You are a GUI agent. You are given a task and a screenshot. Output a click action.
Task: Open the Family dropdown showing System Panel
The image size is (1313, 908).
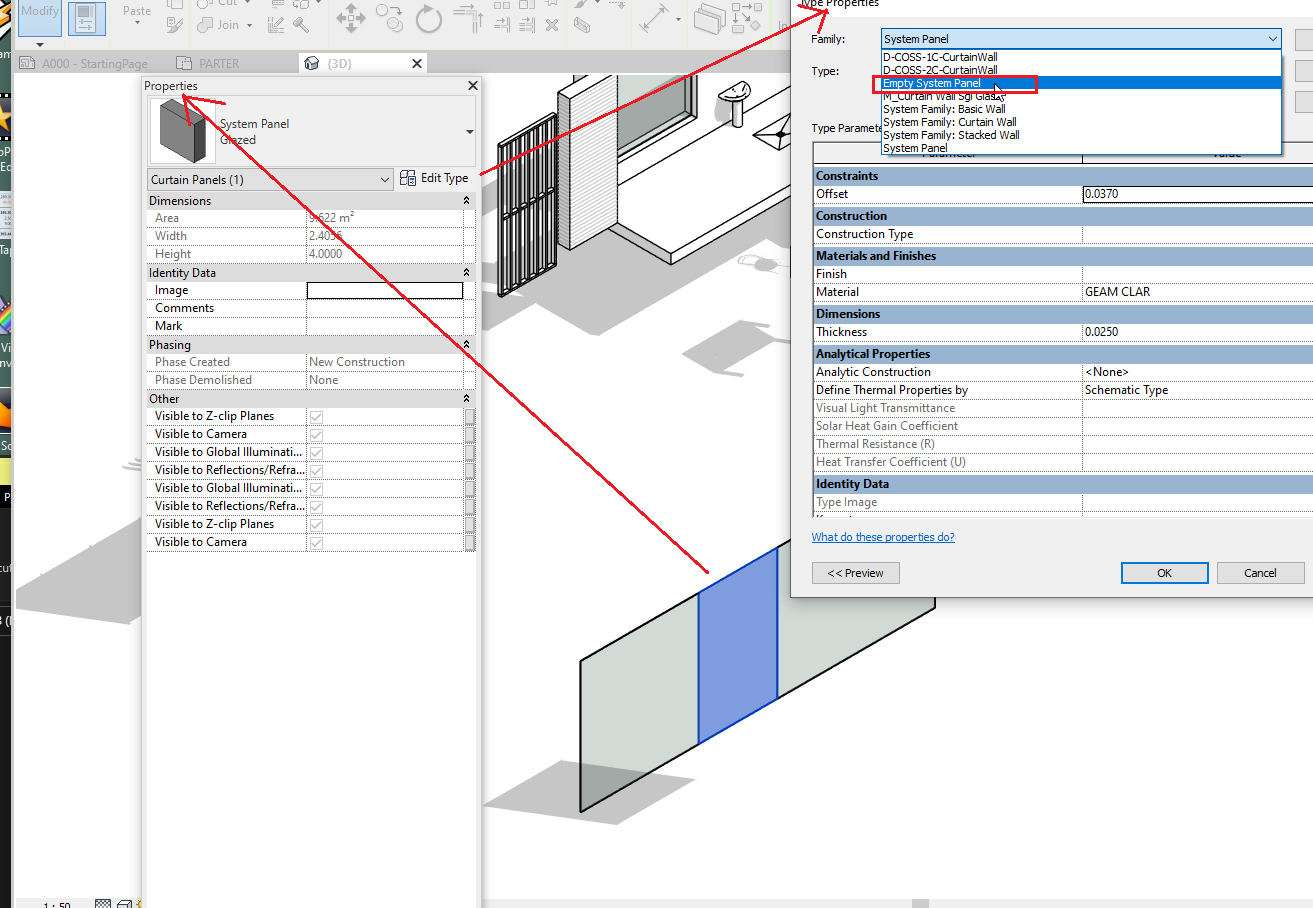(x=1273, y=38)
